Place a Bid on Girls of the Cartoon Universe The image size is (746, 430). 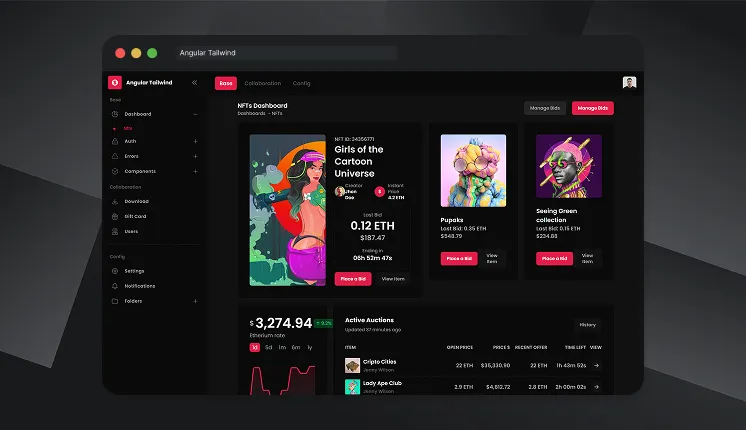click(353, 279)
